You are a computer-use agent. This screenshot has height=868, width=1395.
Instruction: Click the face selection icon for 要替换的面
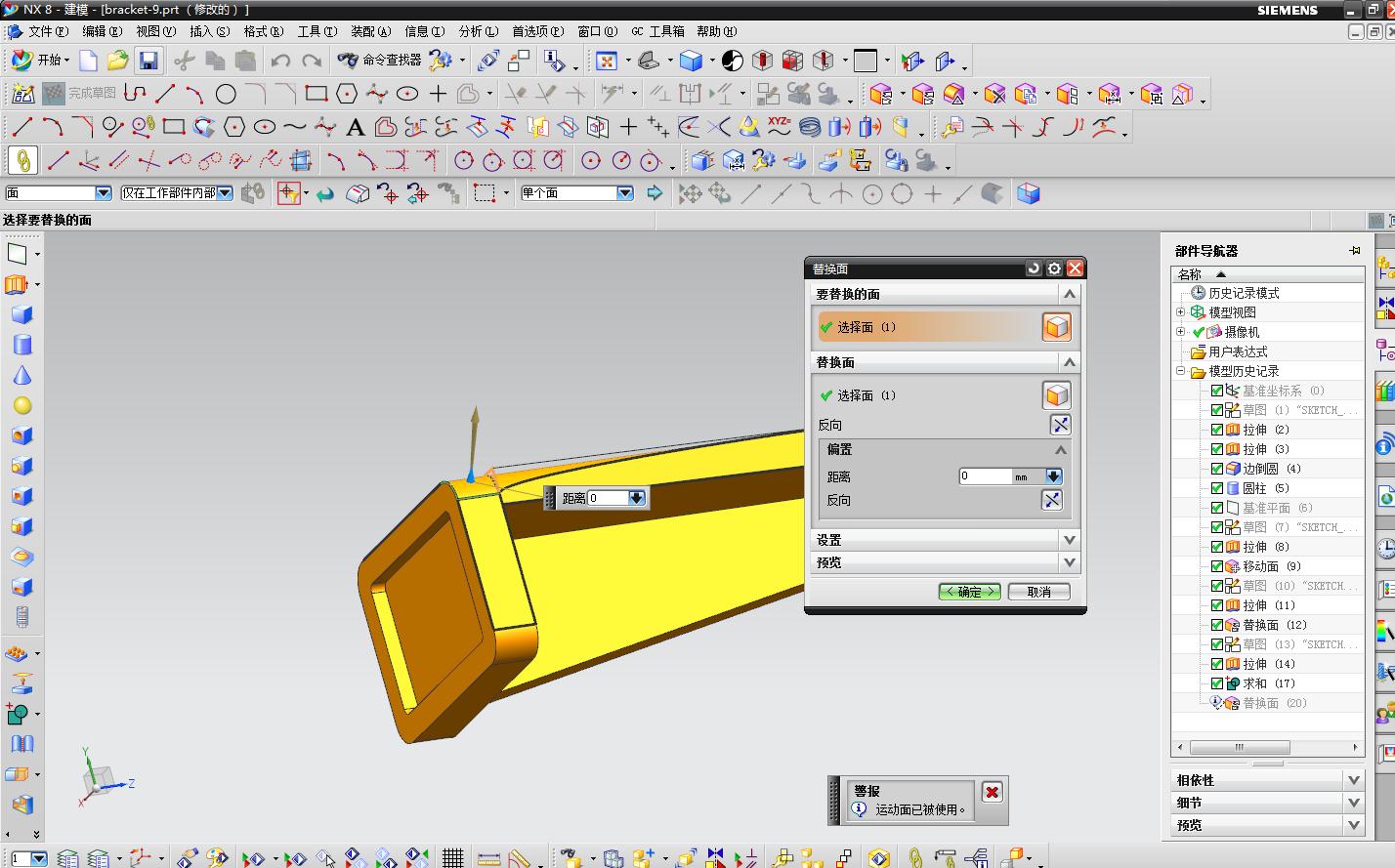(1056, 327)
